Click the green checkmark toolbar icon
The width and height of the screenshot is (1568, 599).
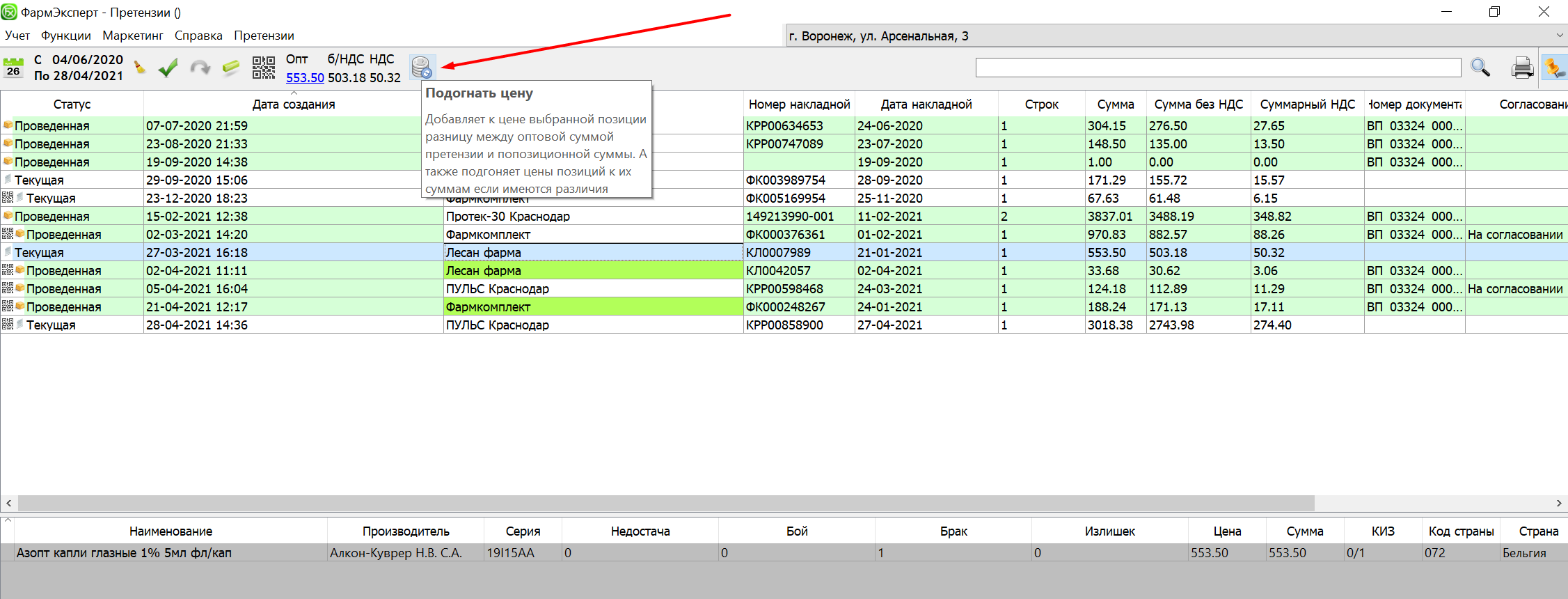[x=168, y=68]
